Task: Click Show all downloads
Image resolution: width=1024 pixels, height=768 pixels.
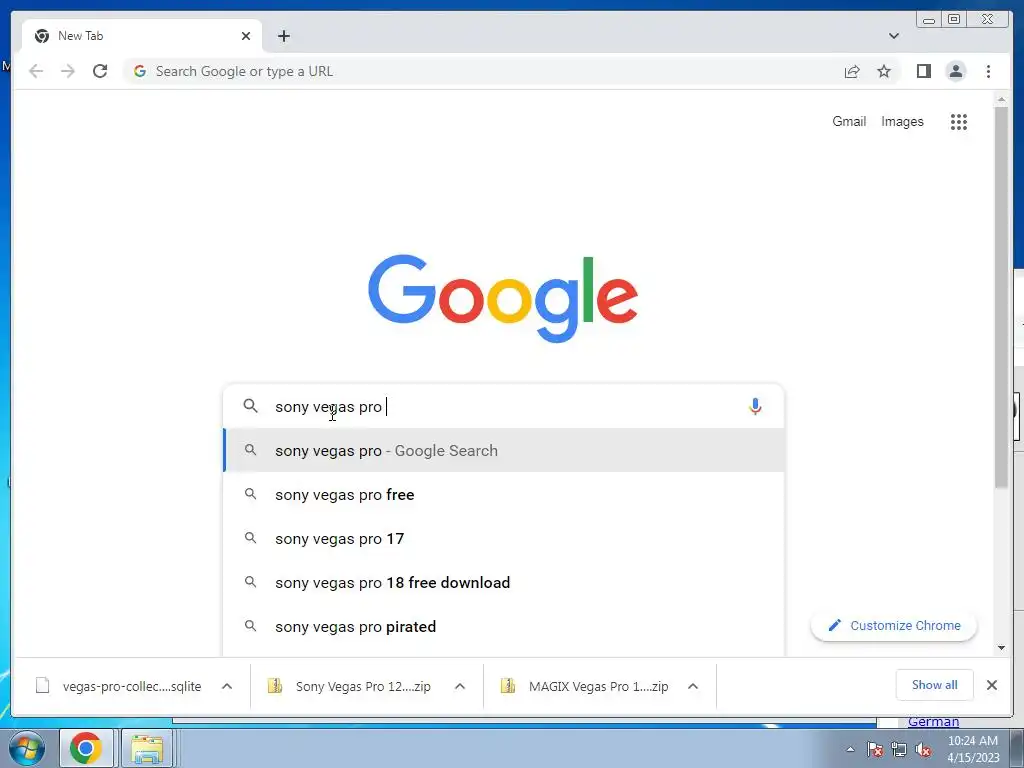Action: [935, 685]
